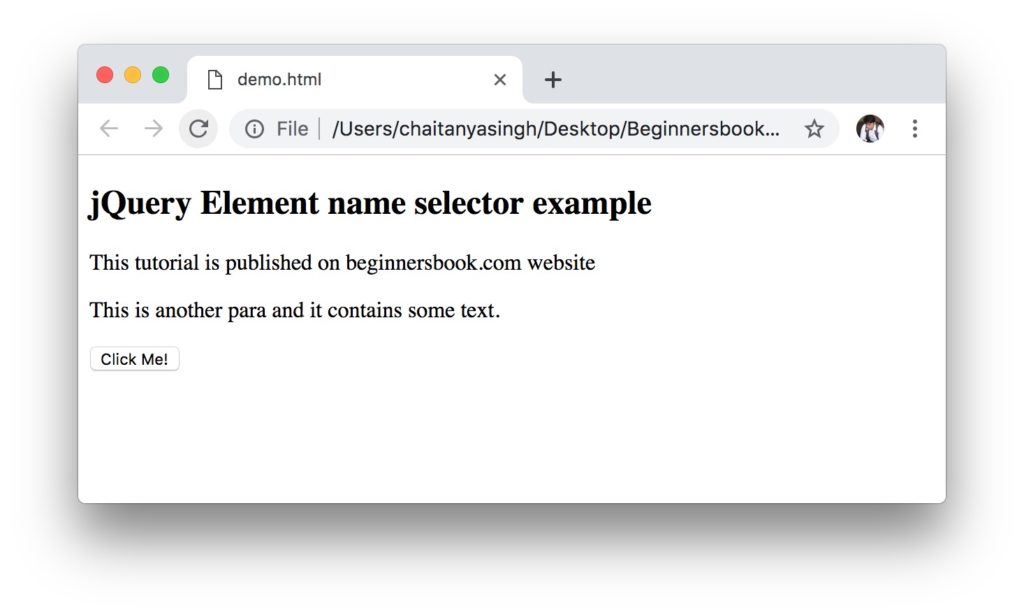
Task: Minimize the window with yellow button
Action: [x=133, y=75]
